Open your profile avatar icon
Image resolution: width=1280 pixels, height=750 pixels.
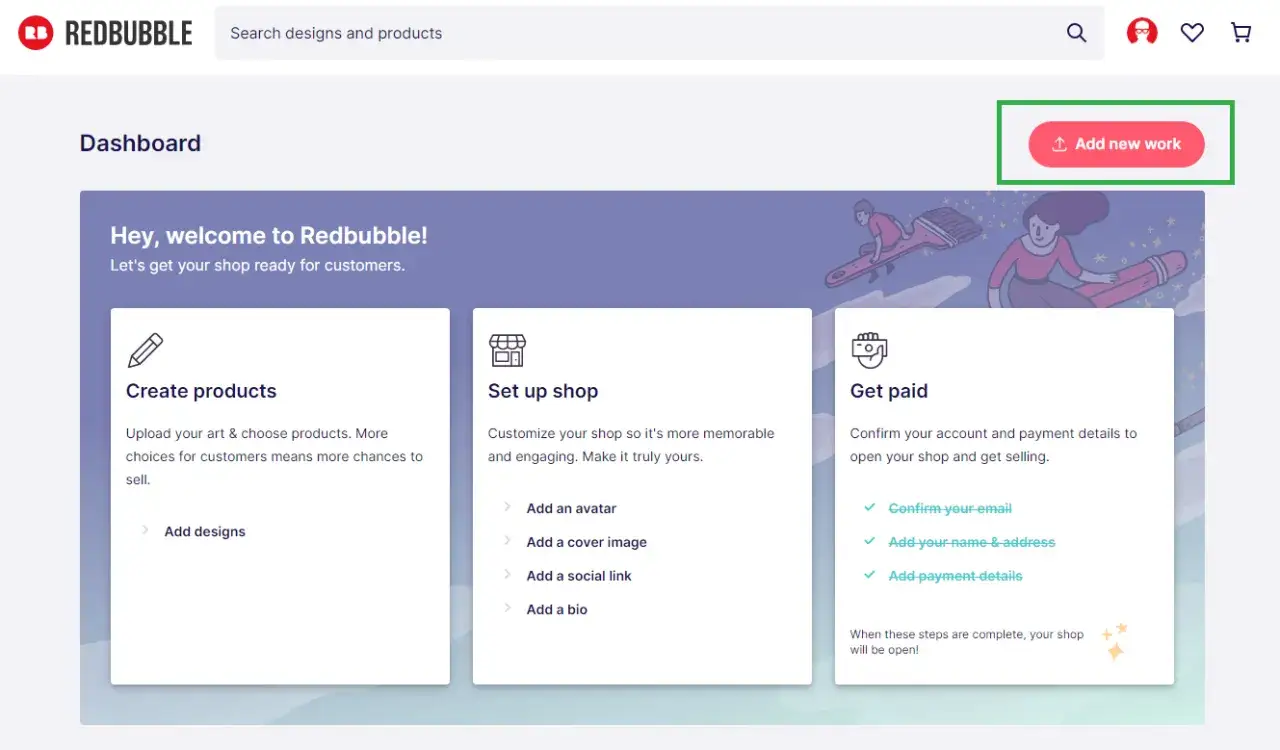(x=1142, y=31)
